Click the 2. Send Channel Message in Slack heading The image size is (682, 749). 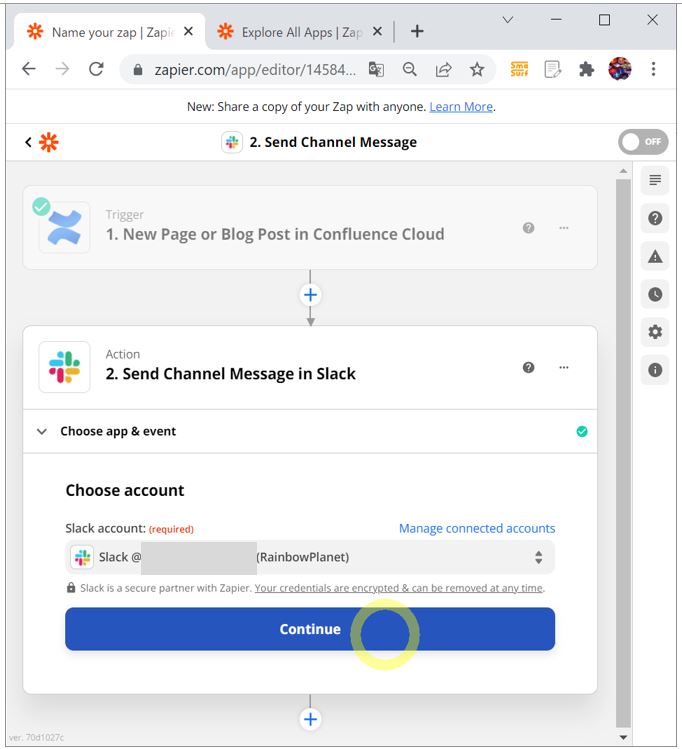[x=230, y=374]
